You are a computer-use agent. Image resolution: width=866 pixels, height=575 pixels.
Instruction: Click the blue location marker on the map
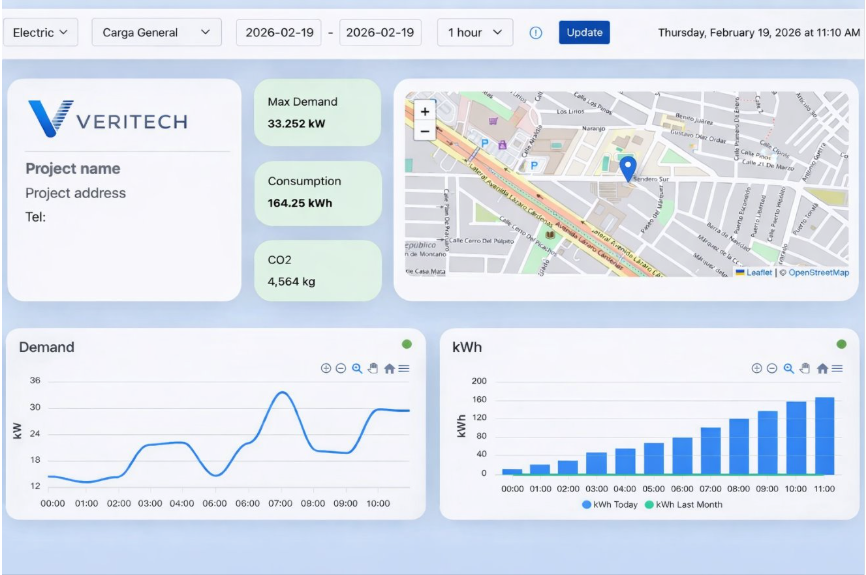pos(627,168)
